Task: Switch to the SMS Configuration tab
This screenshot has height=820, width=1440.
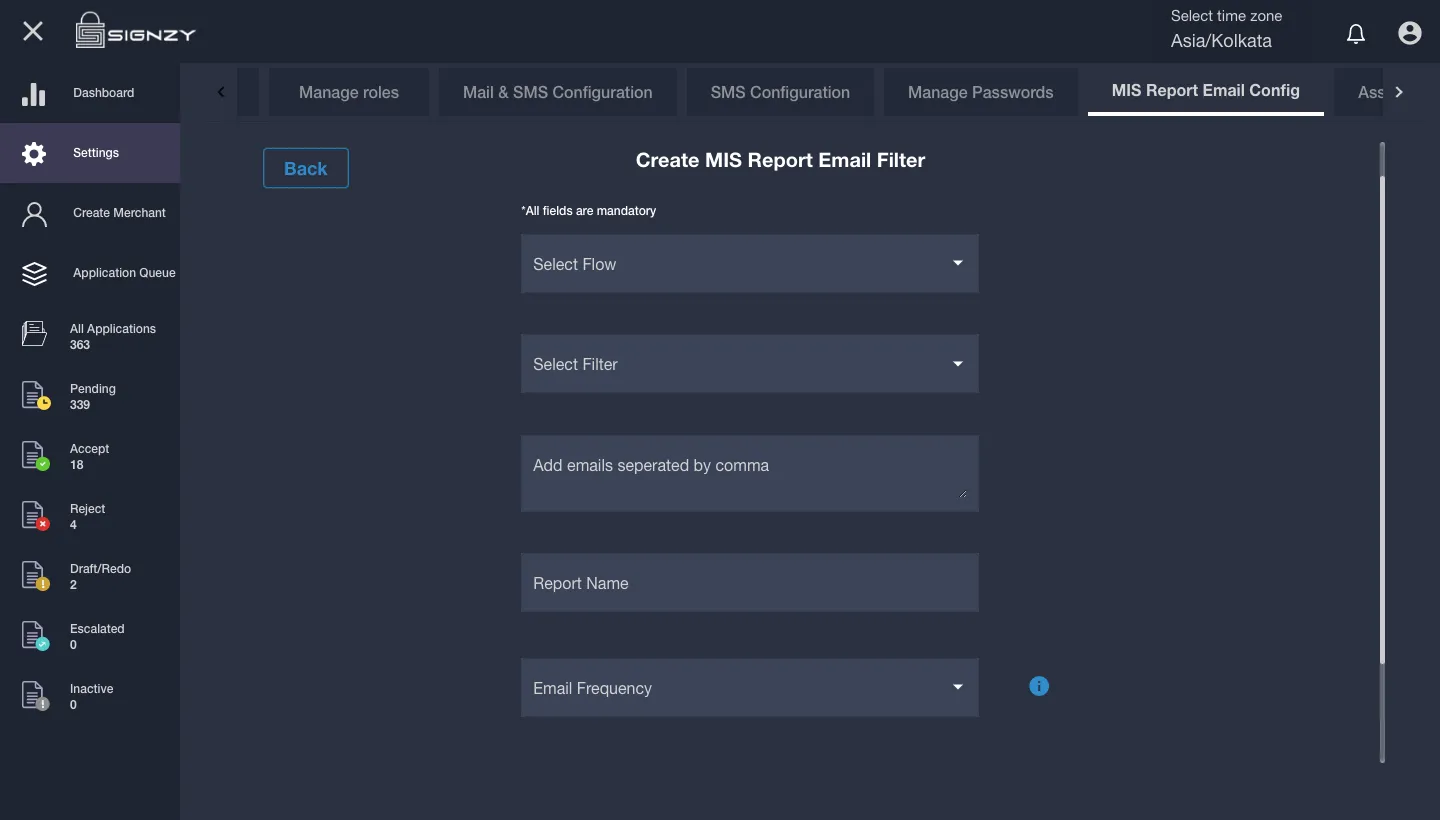Action: click(780, 92)
